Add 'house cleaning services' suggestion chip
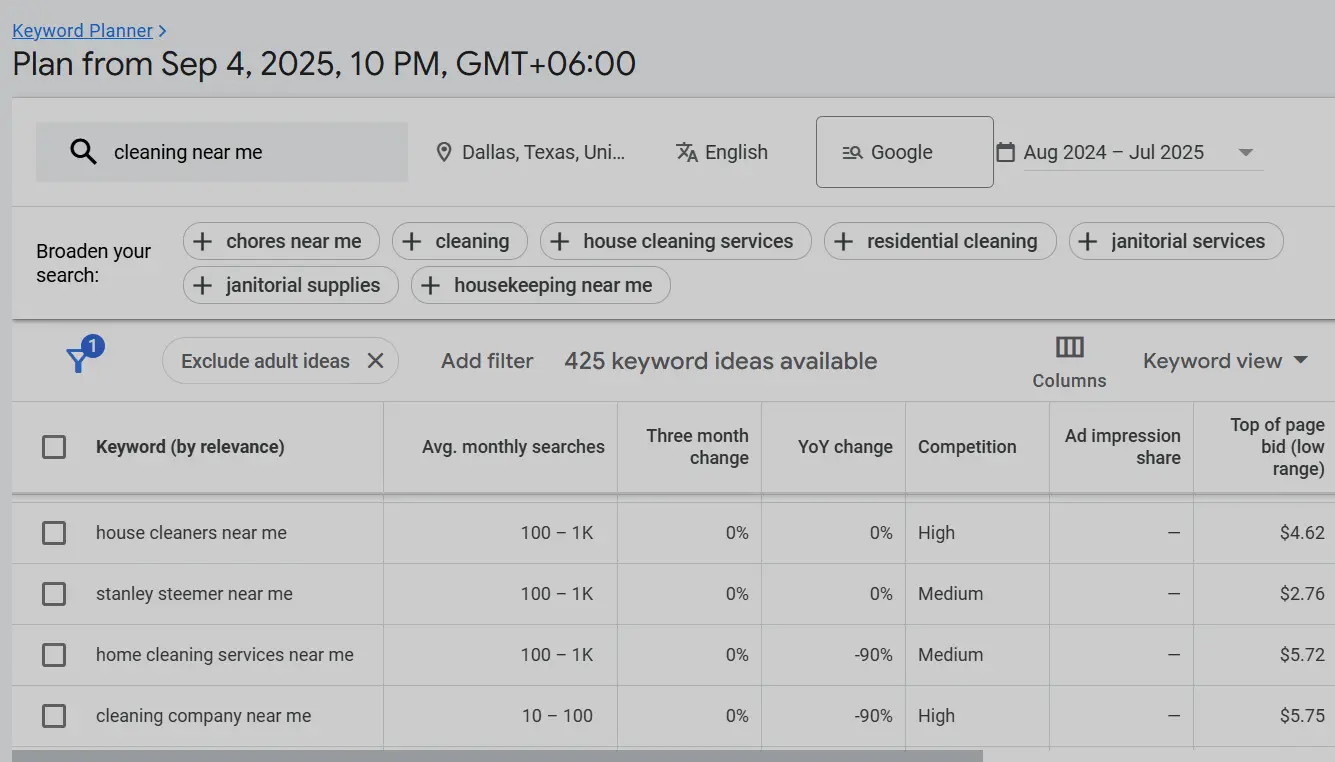The width and height of the screenshot is (1335, 762). click(x=676, y=241)
